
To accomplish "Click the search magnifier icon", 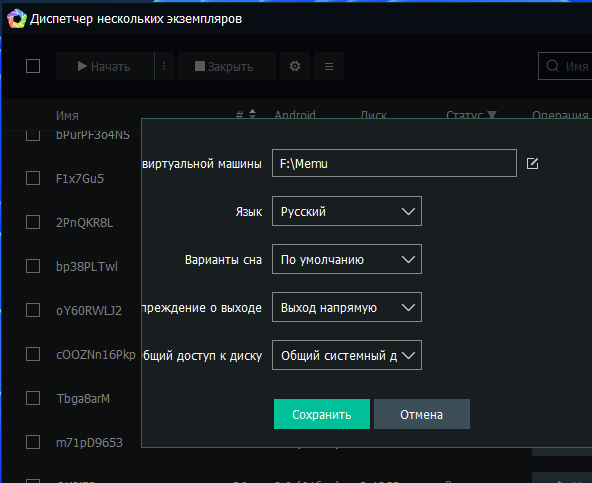I will point(552,66).
